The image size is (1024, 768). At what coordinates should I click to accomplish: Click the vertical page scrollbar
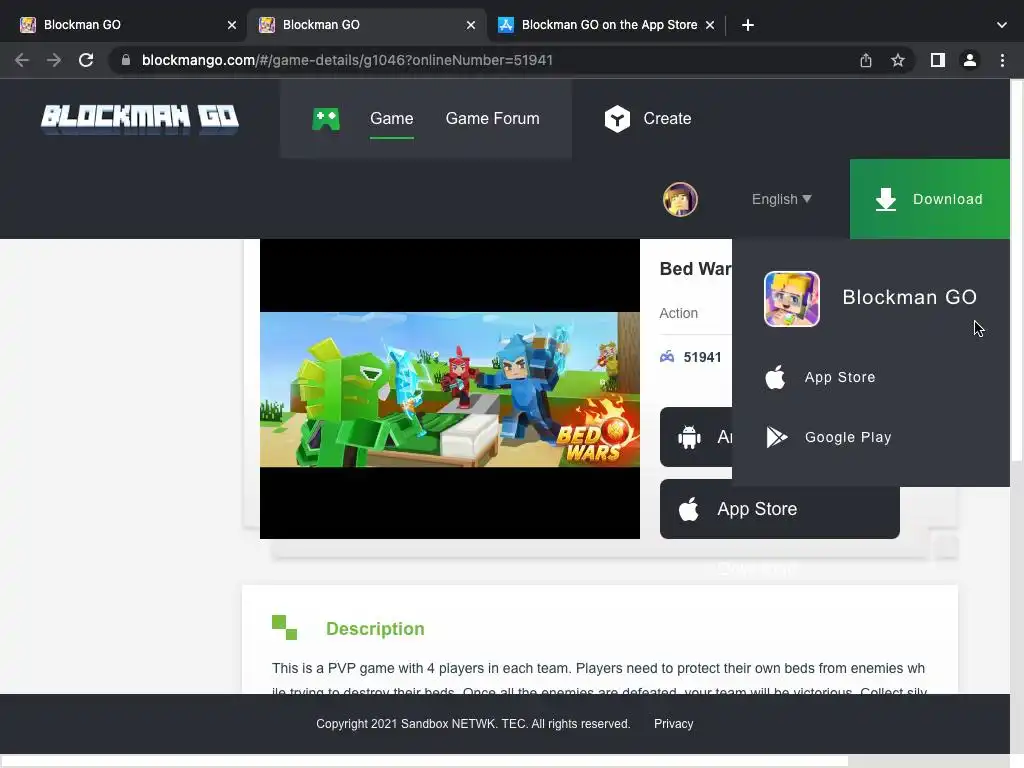pos(1017,270)
